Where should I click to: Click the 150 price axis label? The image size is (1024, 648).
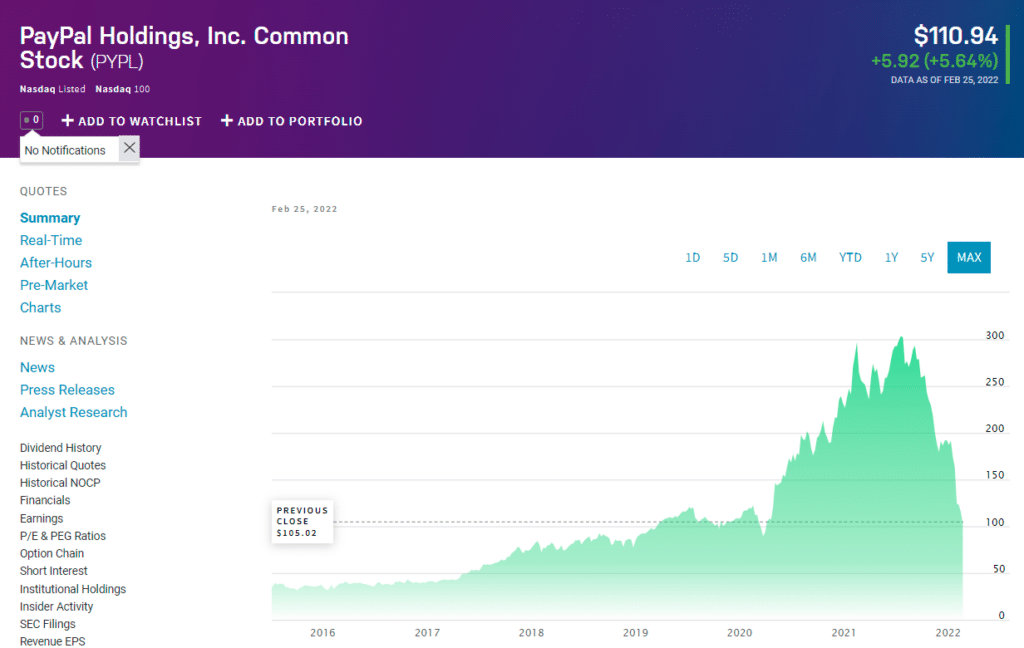[995, 475]
